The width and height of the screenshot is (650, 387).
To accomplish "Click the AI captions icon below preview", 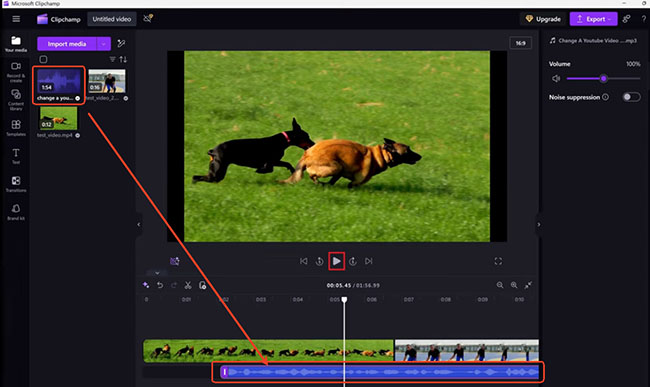I will (x=175, y=261).
